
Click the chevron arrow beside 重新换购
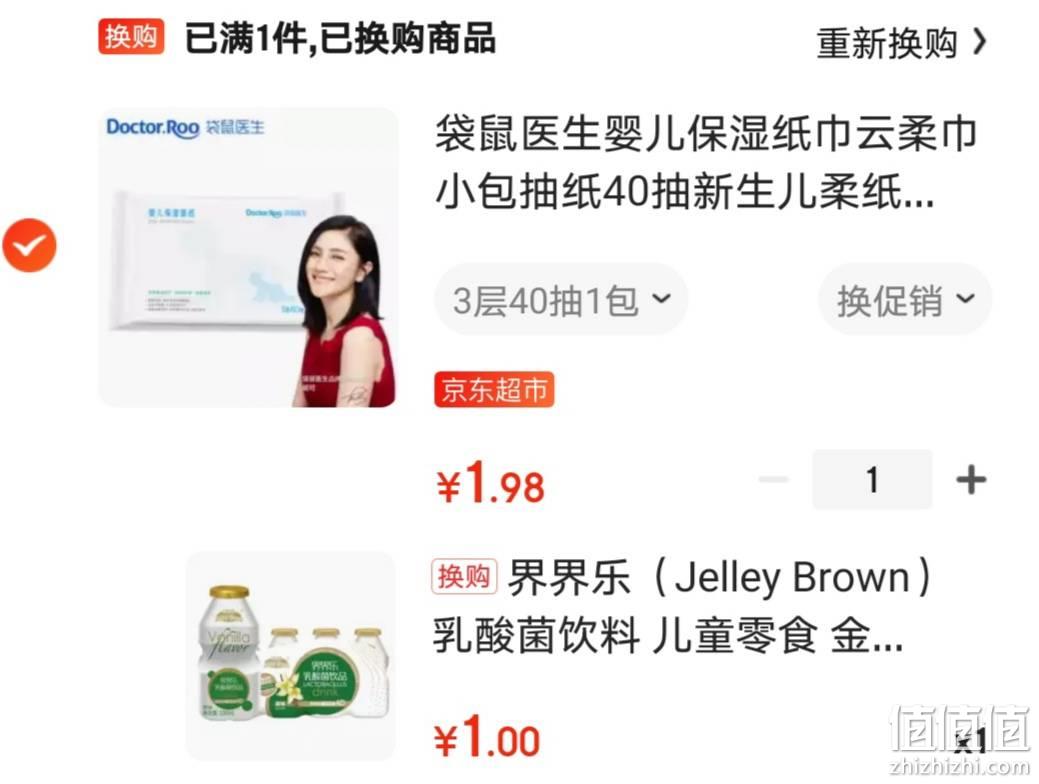979,42
